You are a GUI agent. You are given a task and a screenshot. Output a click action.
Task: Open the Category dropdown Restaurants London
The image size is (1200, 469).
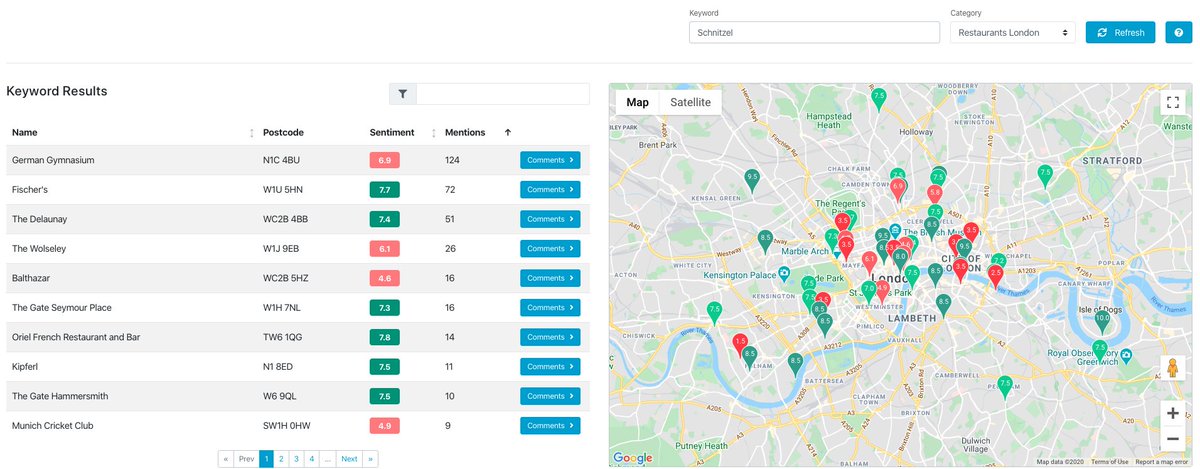tap(1012, 33)
